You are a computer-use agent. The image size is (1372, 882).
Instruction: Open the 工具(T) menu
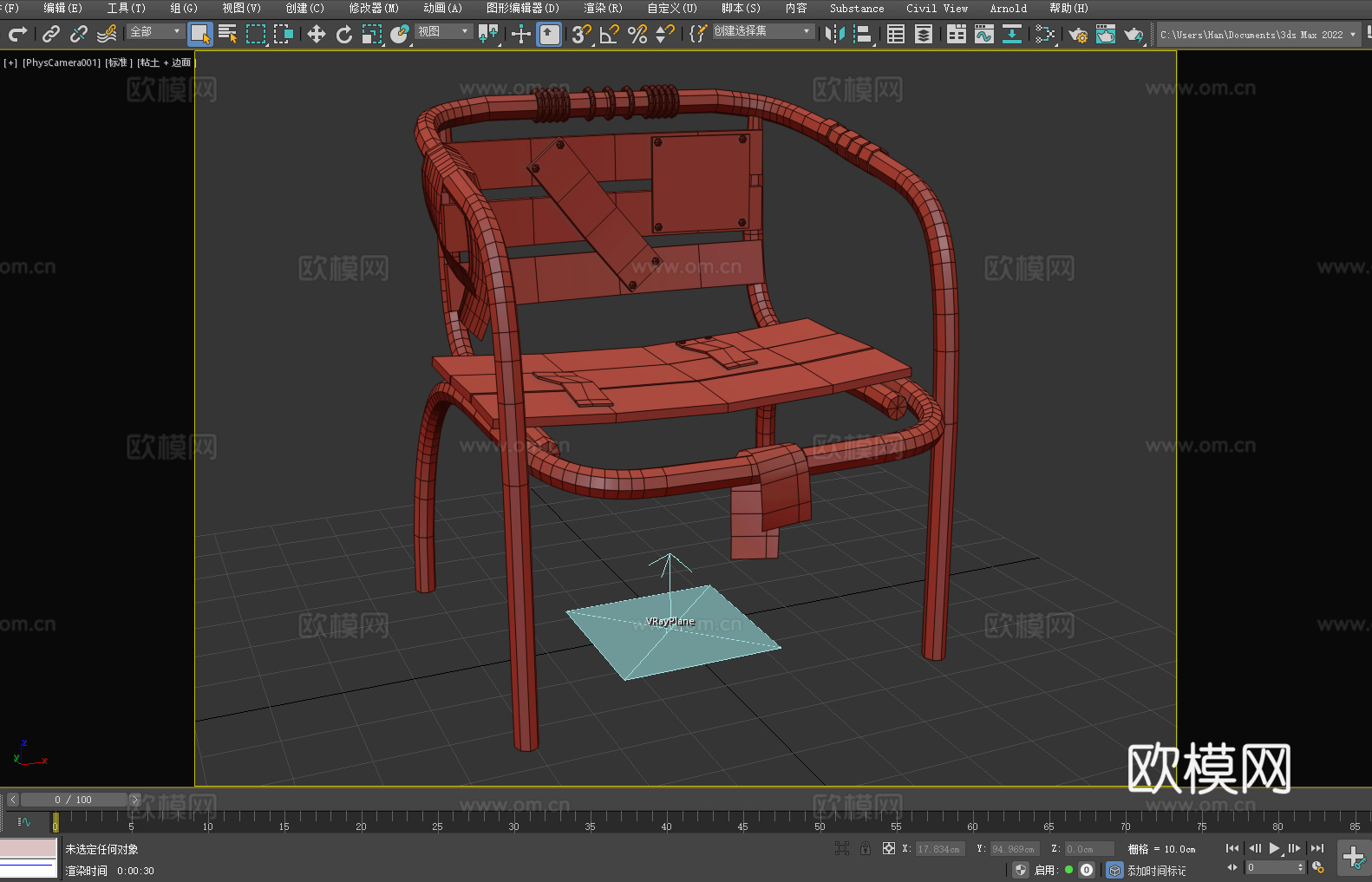tap(126, 8)
